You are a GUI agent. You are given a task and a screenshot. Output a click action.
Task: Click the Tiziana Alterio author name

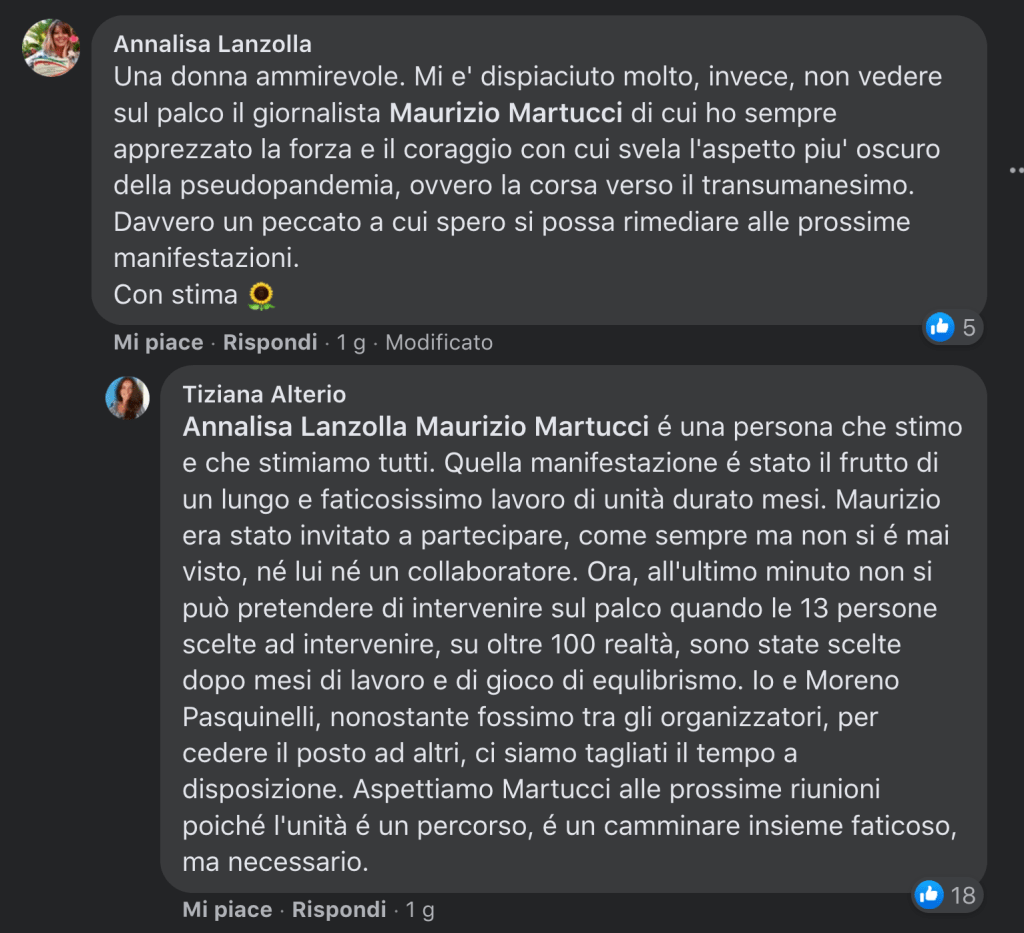[x=264, y=394]
